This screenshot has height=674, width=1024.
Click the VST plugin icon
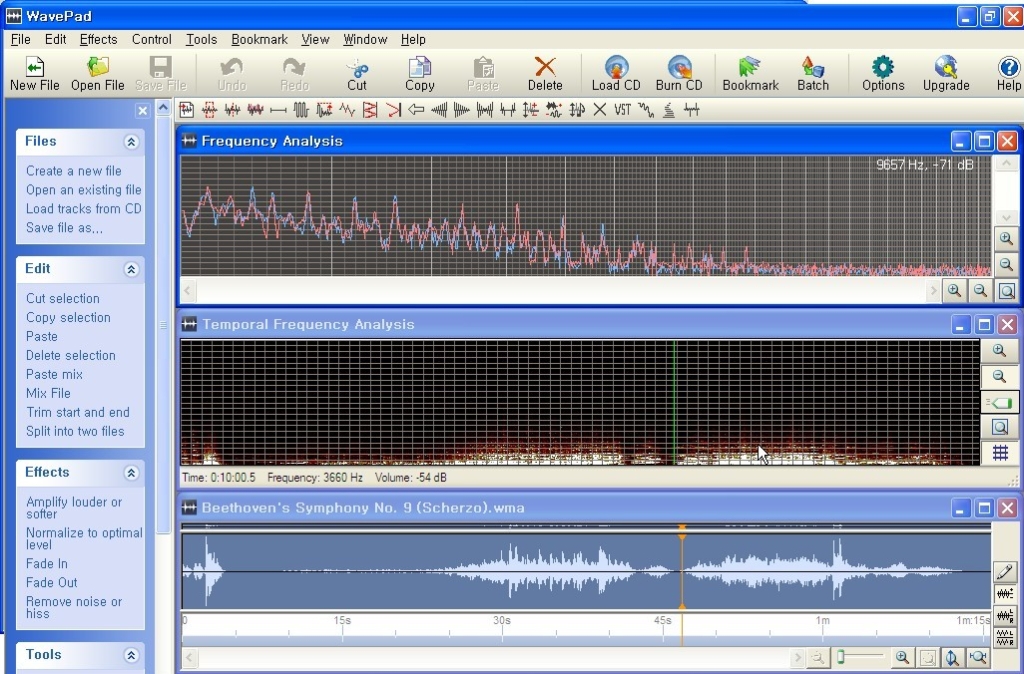pyautogui.click(x=622, y=110)
